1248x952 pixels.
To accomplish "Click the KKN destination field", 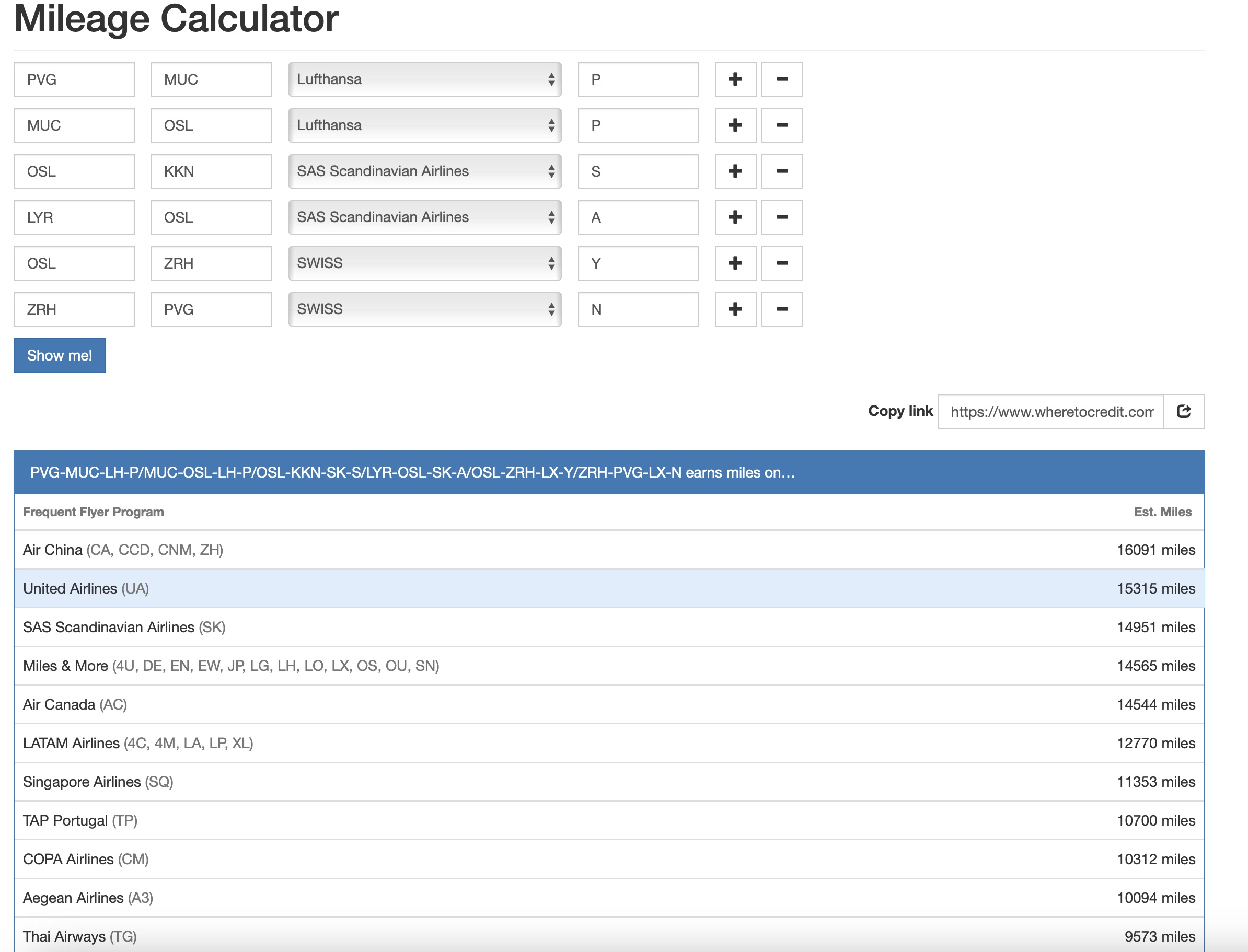I will point(211,171).
